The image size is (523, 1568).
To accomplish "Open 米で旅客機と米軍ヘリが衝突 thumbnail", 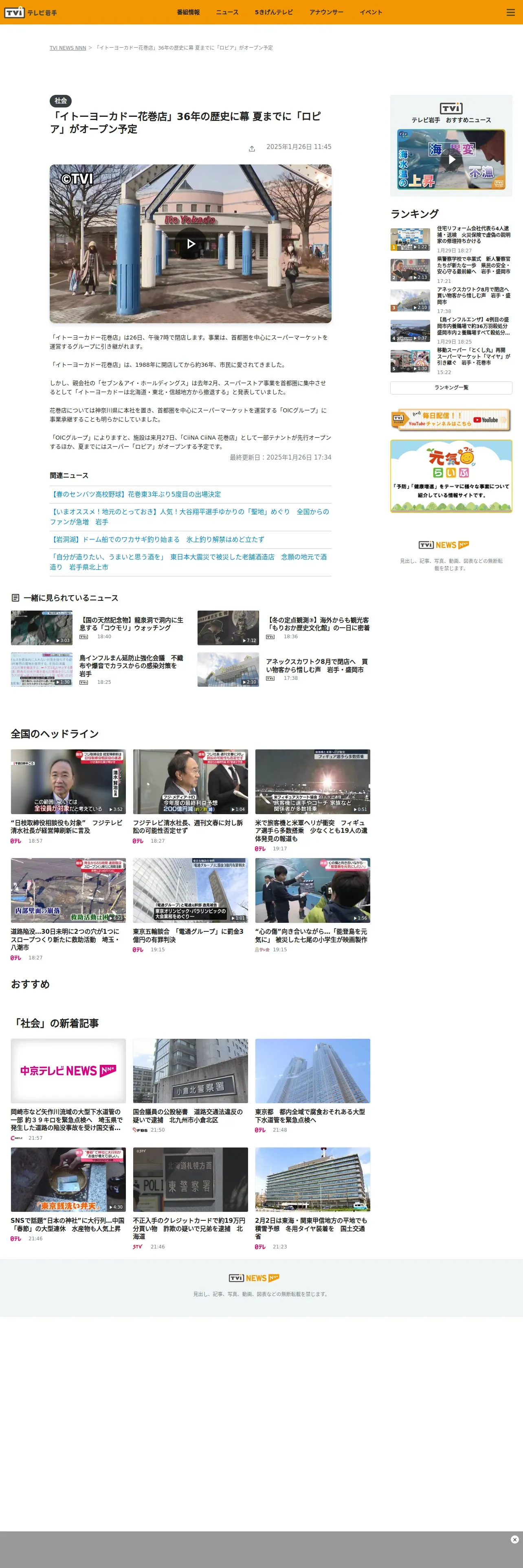I will coord(312,782).
